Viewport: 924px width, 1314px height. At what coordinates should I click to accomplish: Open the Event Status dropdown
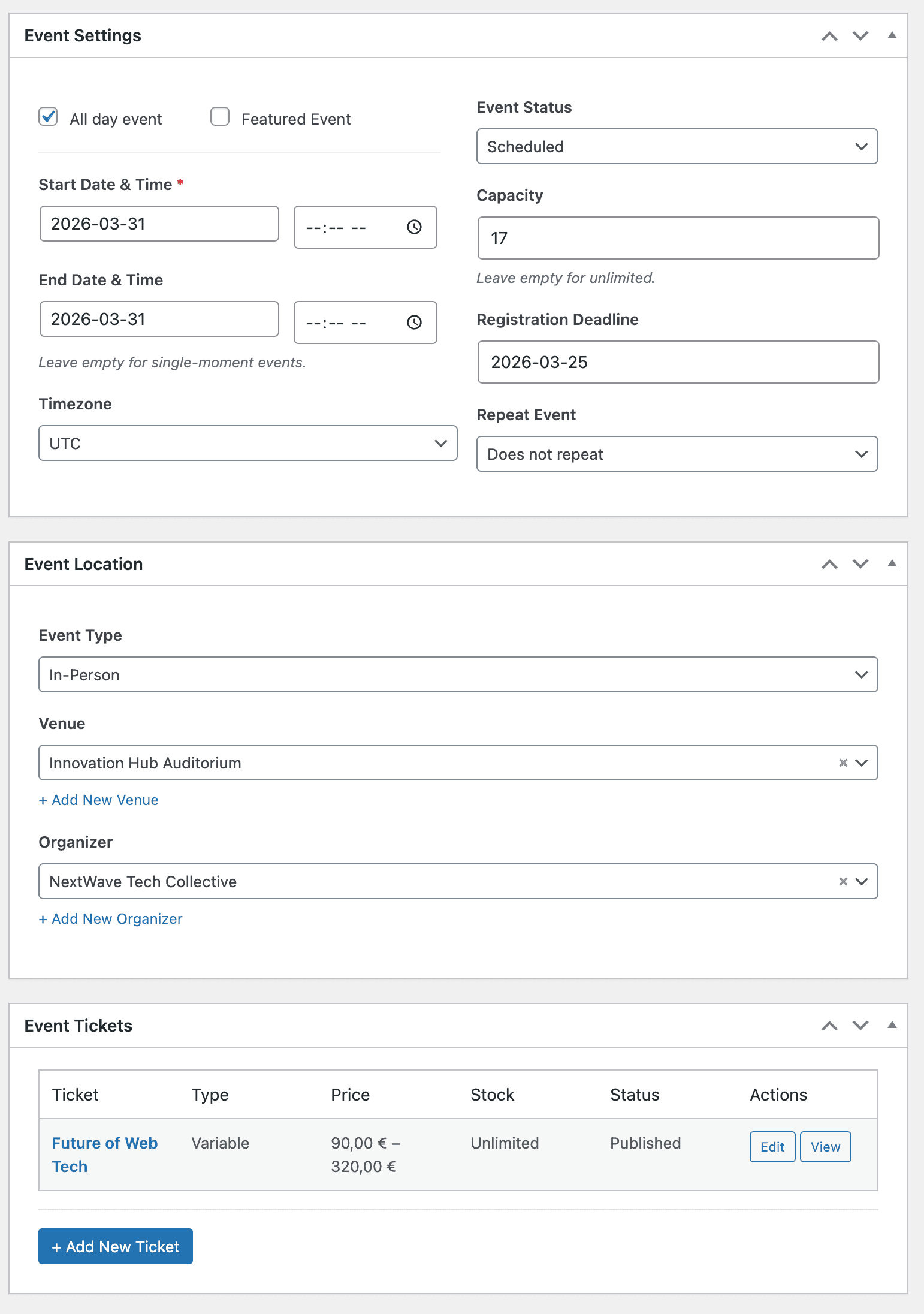[677, 146]
